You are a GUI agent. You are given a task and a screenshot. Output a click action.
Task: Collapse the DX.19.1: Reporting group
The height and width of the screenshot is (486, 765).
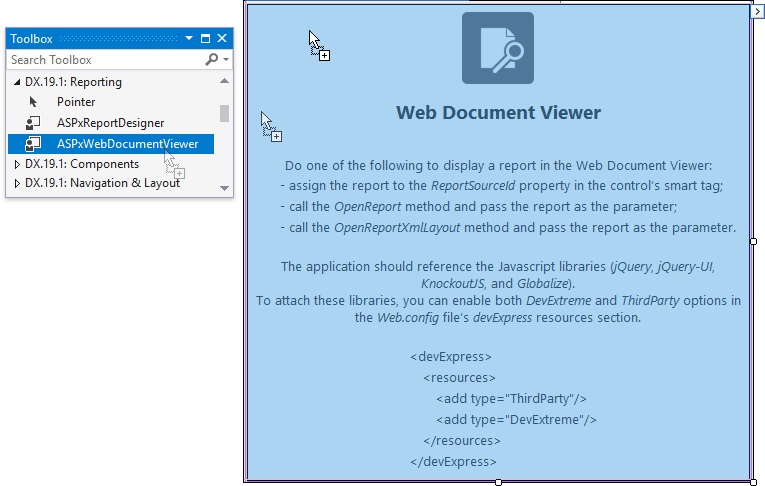click(x=17, y=82)
